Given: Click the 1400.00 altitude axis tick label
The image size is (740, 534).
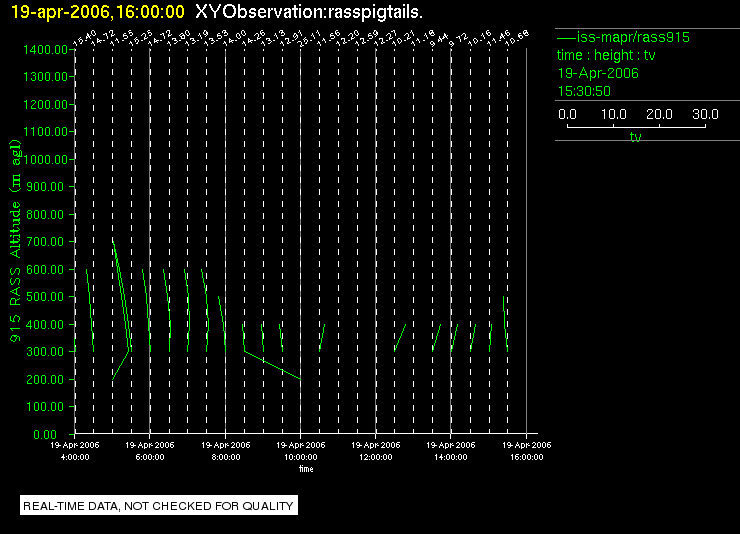Looking at the screenshot, I should (x=46, y=50).
